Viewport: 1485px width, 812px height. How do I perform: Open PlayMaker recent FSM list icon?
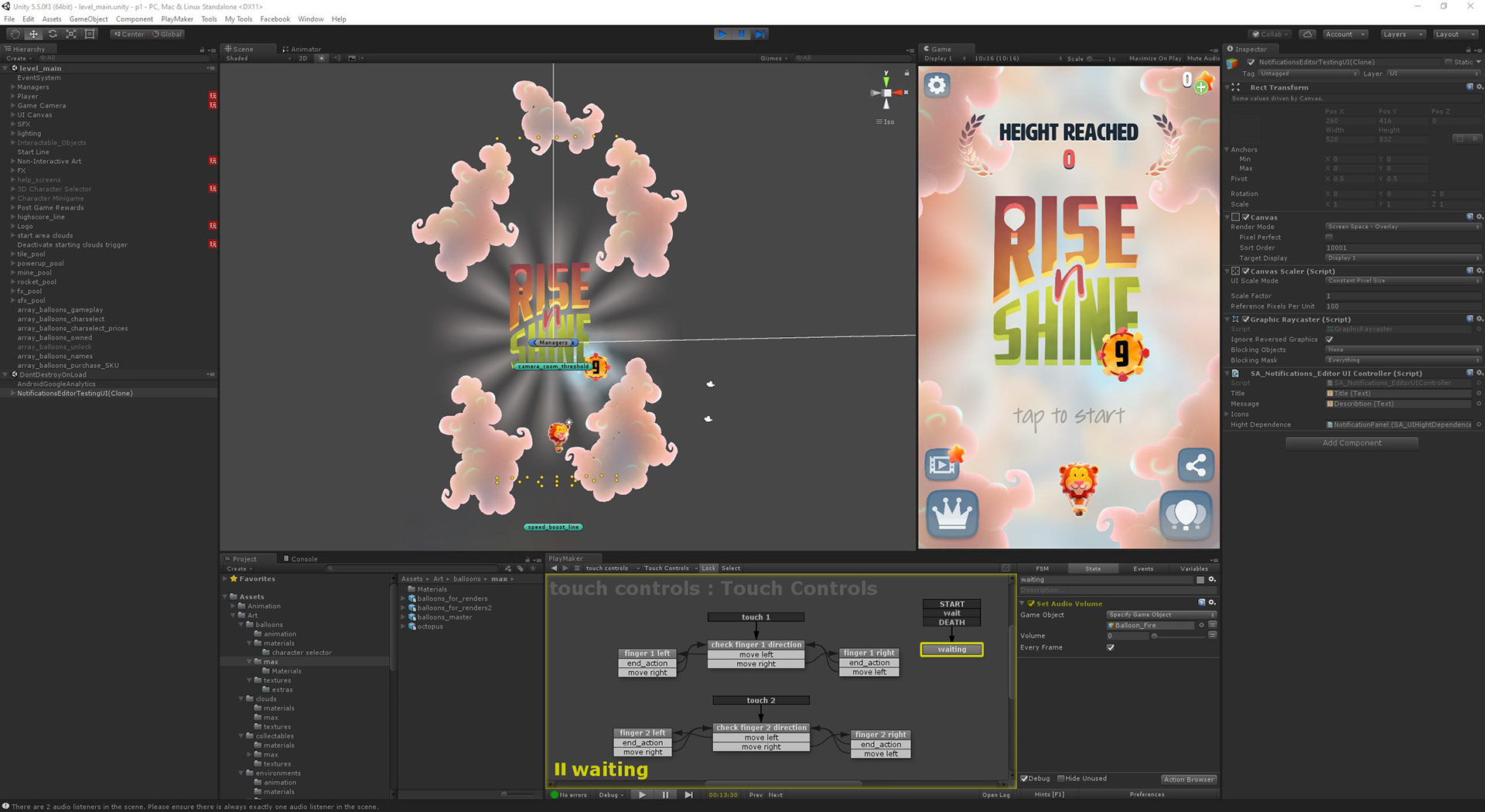tap(577, 568)
